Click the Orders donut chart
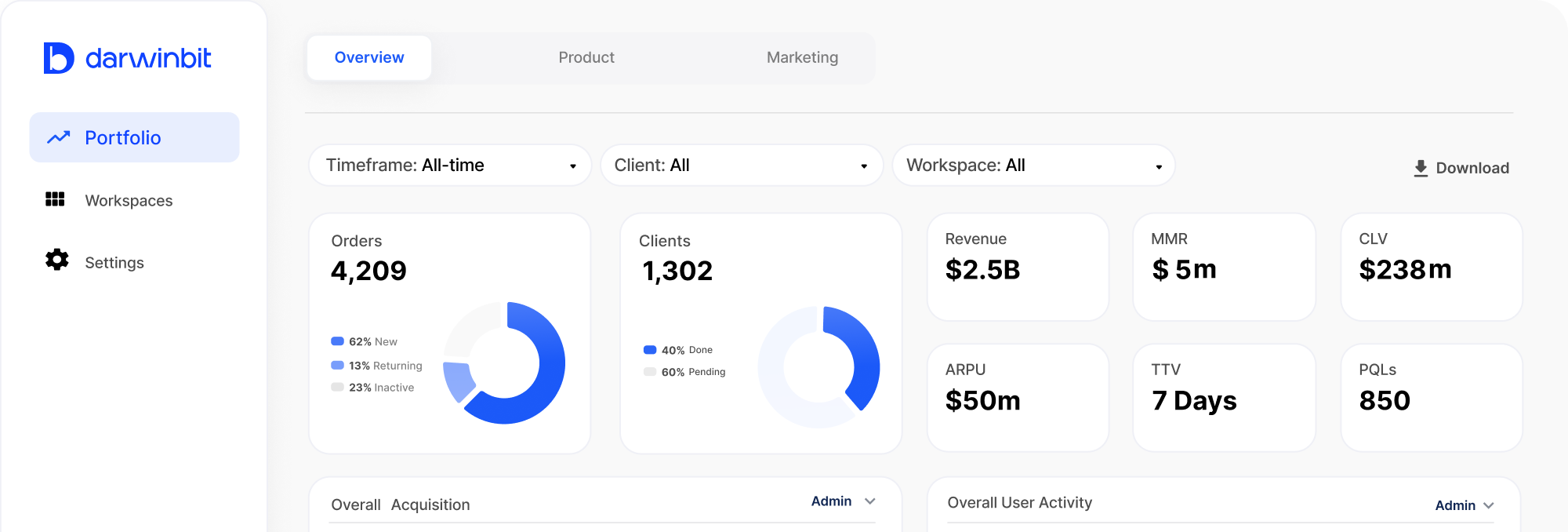1568x532 pixels. [x=504, y=363]
